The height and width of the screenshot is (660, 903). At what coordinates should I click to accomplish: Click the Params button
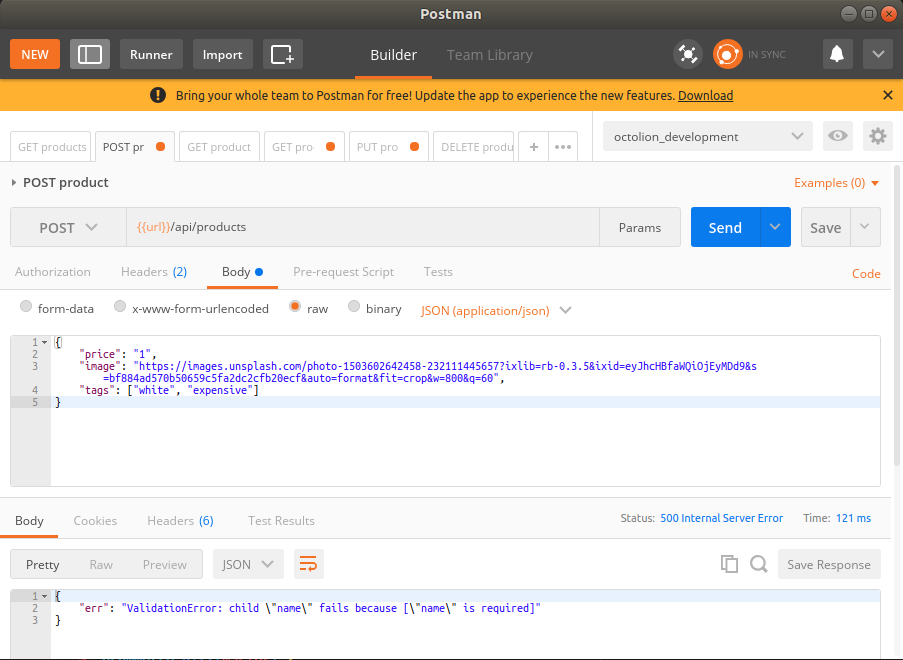point(639,227)
